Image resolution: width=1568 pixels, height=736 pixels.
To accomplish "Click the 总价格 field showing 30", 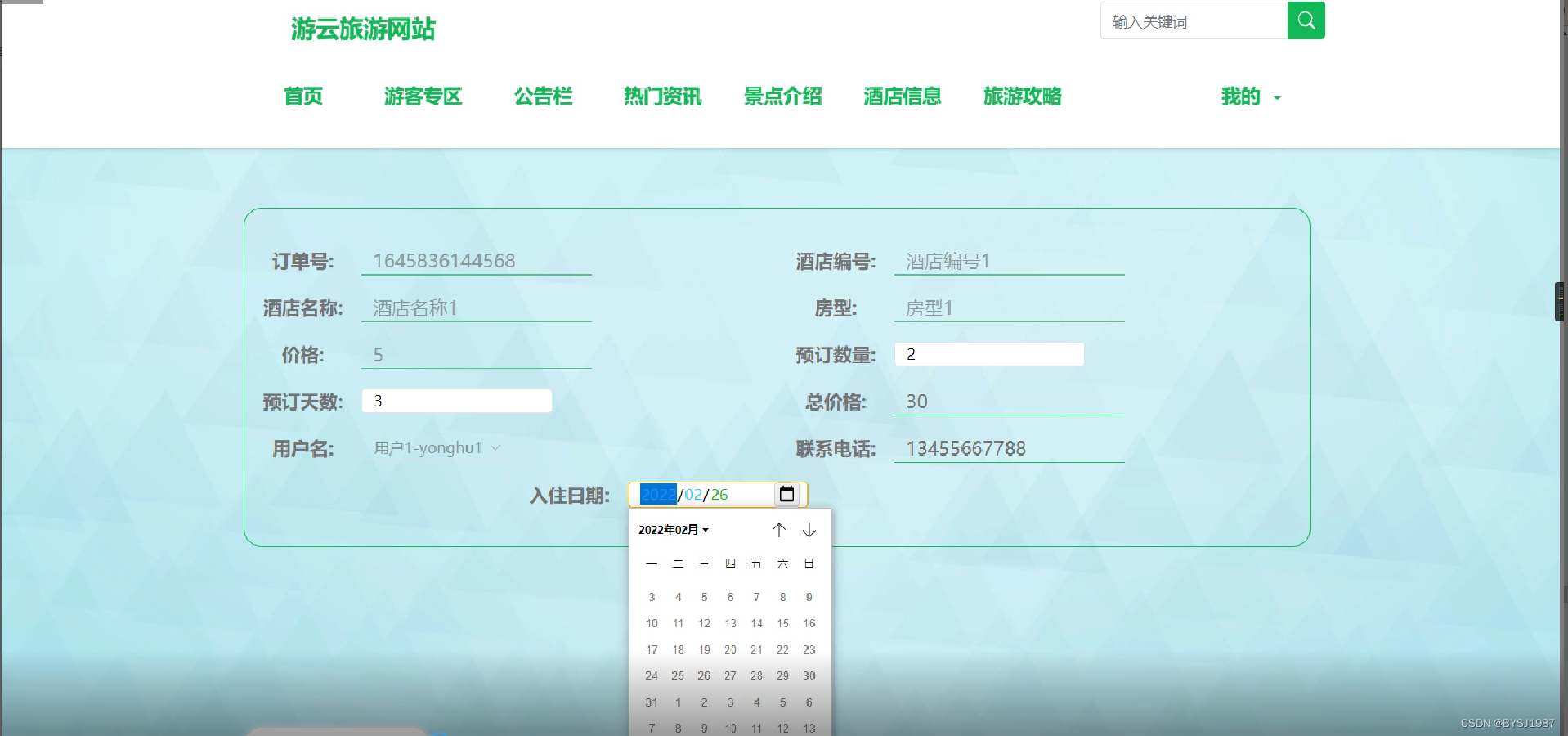I will pyautogui.click(x=1010, y=402).
